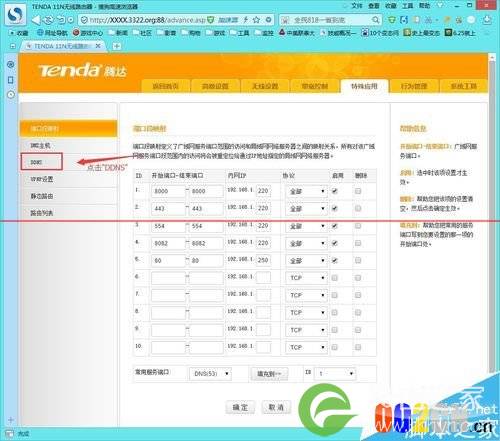Image resolution: width=500 pixels, height=441 pixels.
Task: Go back with the browser back arrow
Action: 36,20
